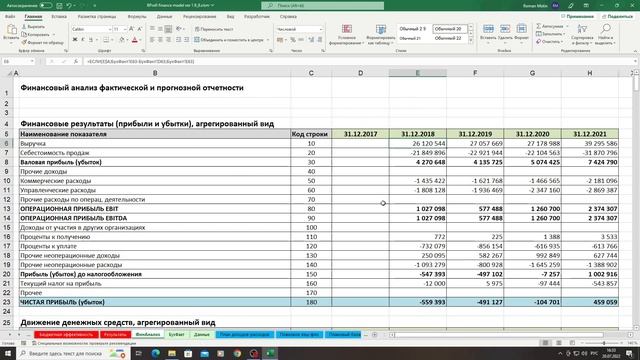Image resolution: width=640 pixels, height=360 pixels.
Task: Toggle the AutoSave switch in title bar
Action: tap(45, 6)
